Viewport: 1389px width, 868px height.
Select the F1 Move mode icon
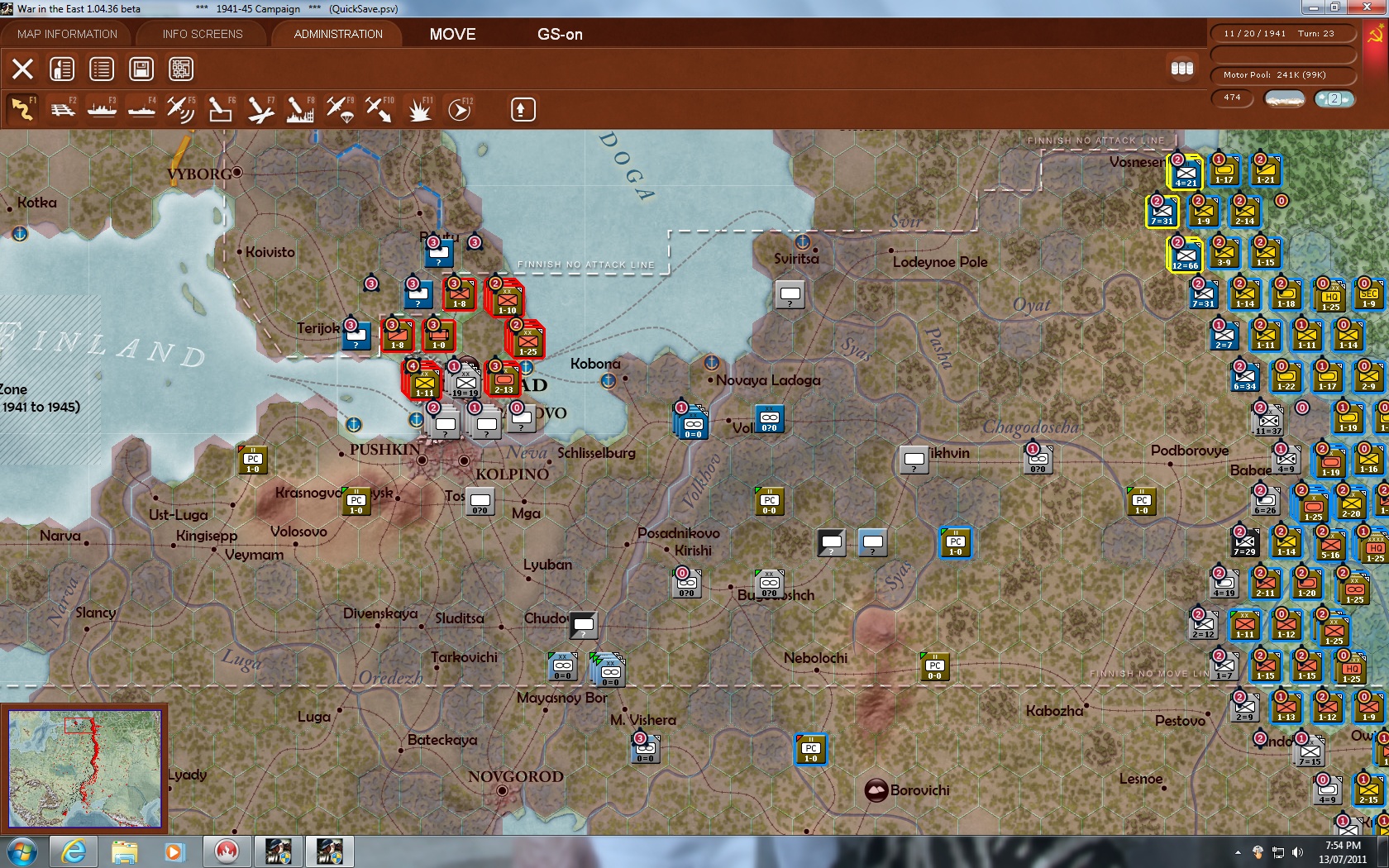point(22,109)
